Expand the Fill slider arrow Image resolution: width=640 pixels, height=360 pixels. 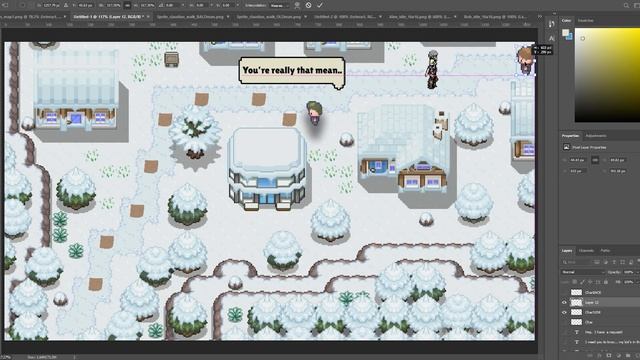click(638, 282)
